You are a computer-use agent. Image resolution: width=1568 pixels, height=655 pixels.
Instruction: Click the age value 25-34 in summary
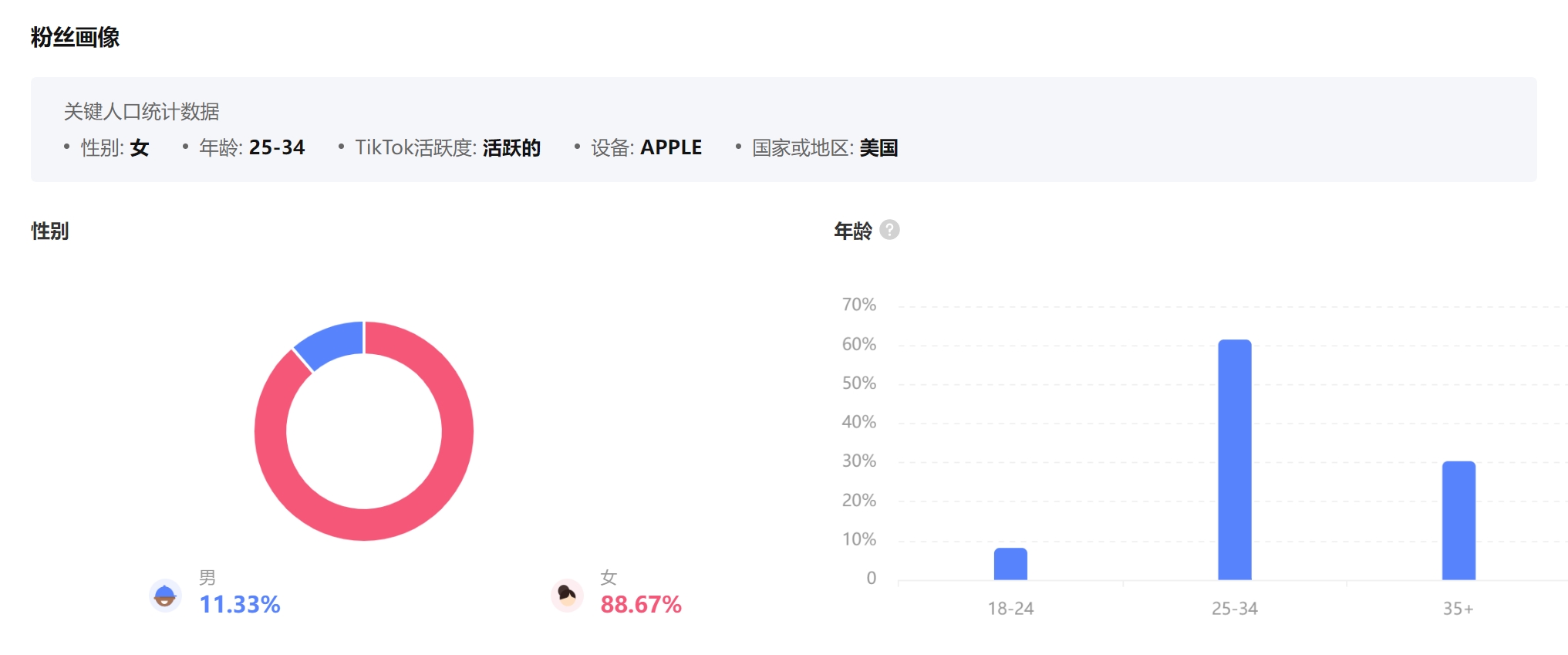point(277,147)
